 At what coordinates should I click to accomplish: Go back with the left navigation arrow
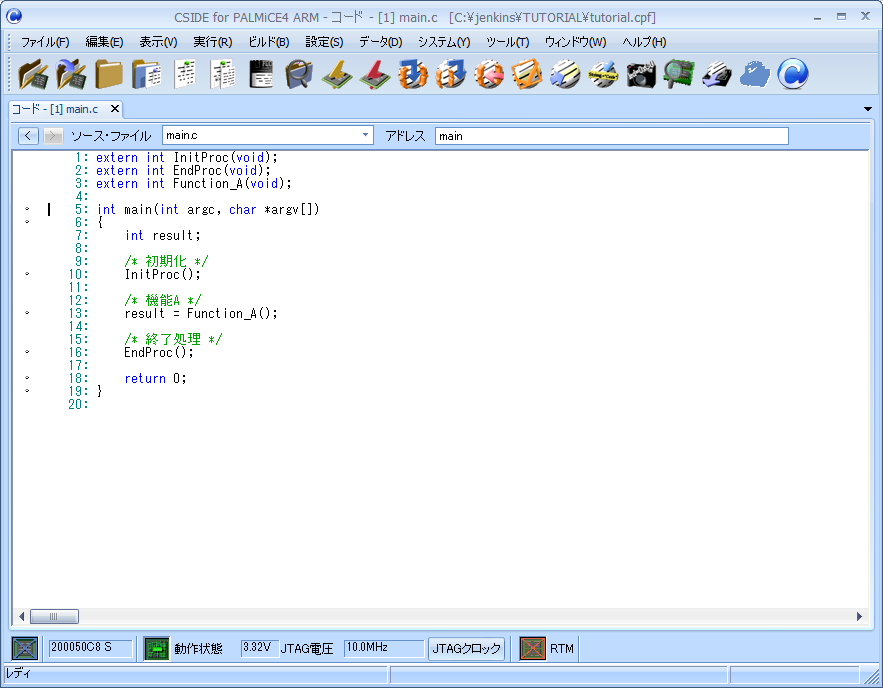point(28,136)
